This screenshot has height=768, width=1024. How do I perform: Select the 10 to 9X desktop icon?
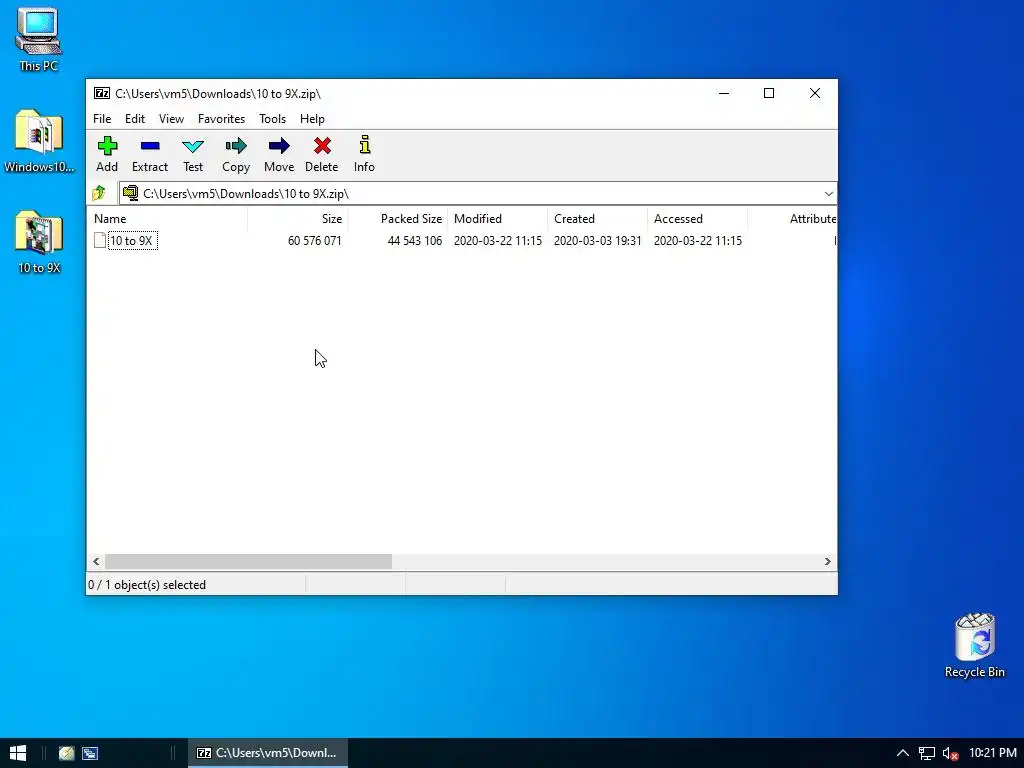coord(39,242)
